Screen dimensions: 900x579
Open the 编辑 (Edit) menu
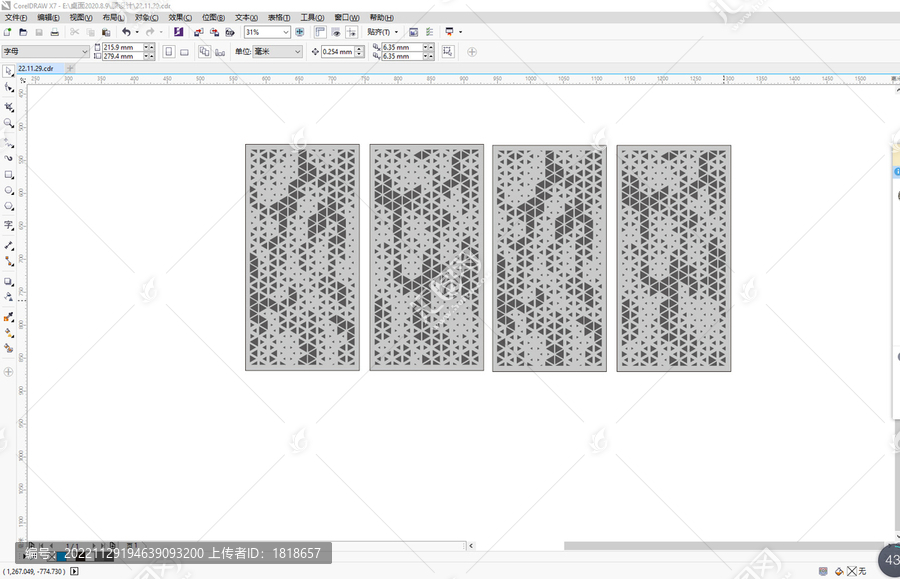(x=48, y=18)
